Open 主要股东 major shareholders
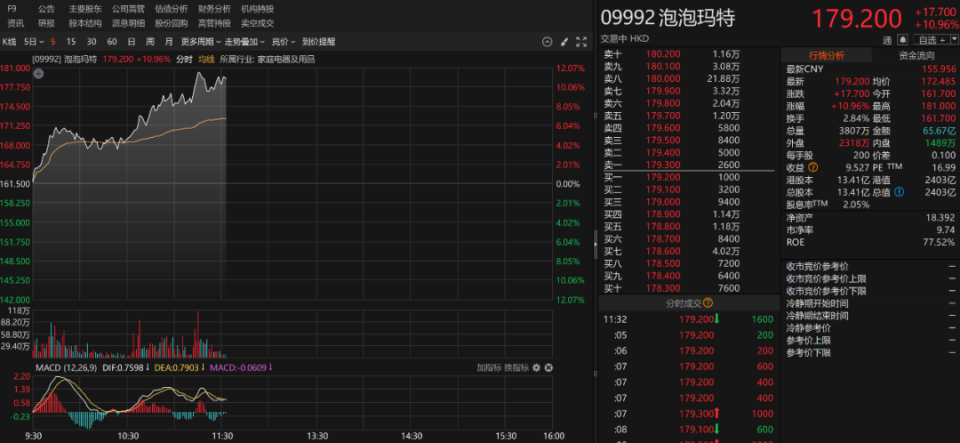960x443 pixels. [x=85, y=9]
